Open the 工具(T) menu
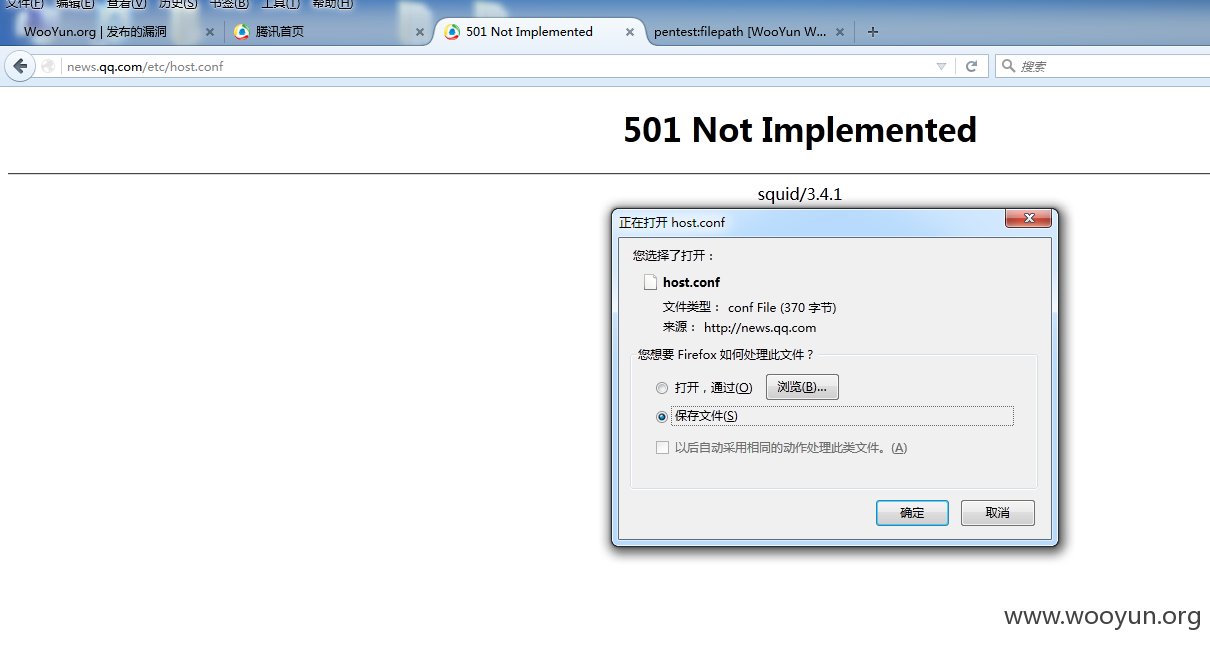Screen dimensions: 1210x645 click(280, 4)
